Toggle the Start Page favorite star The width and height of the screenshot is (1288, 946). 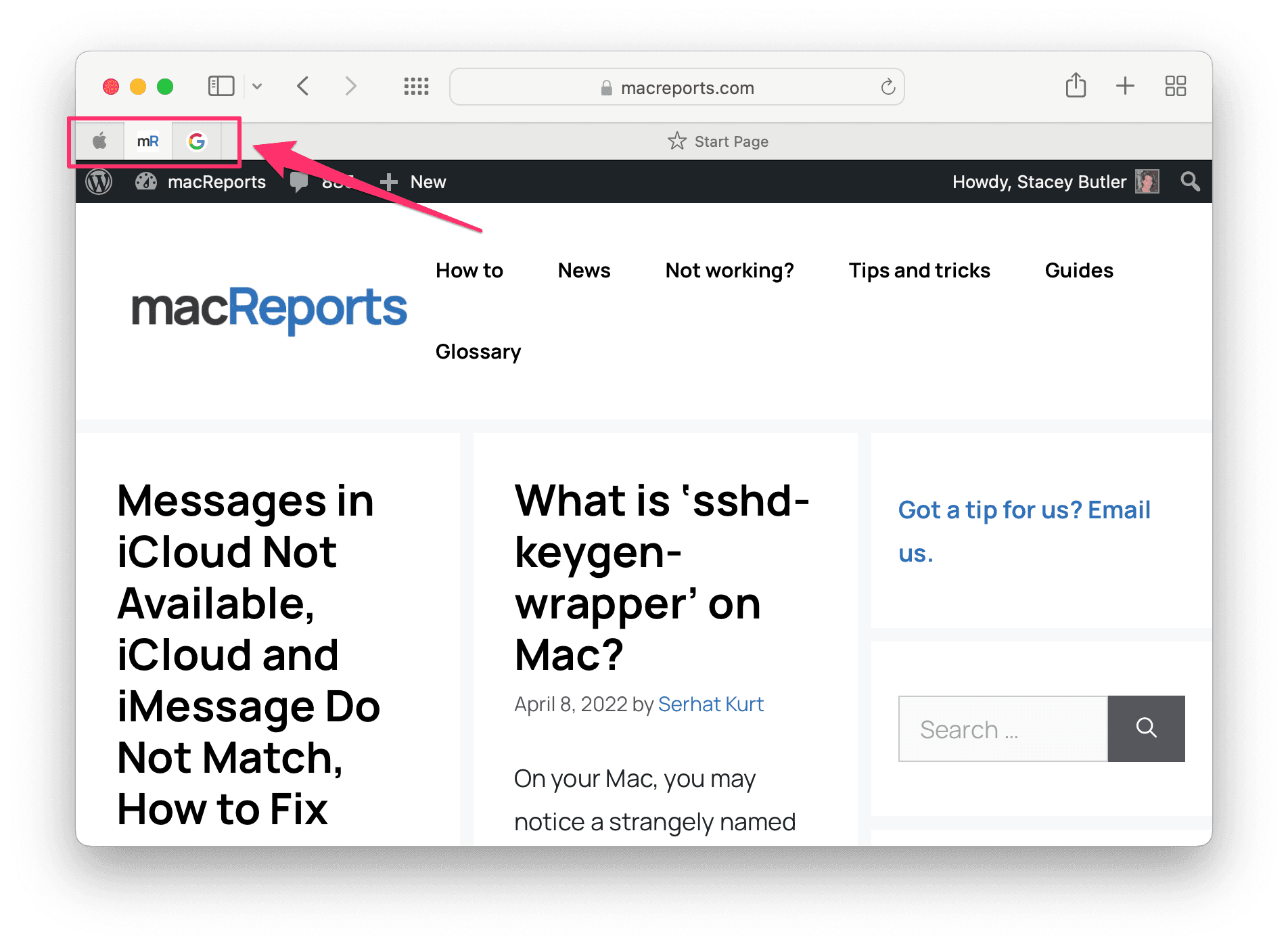click(676, 141)
